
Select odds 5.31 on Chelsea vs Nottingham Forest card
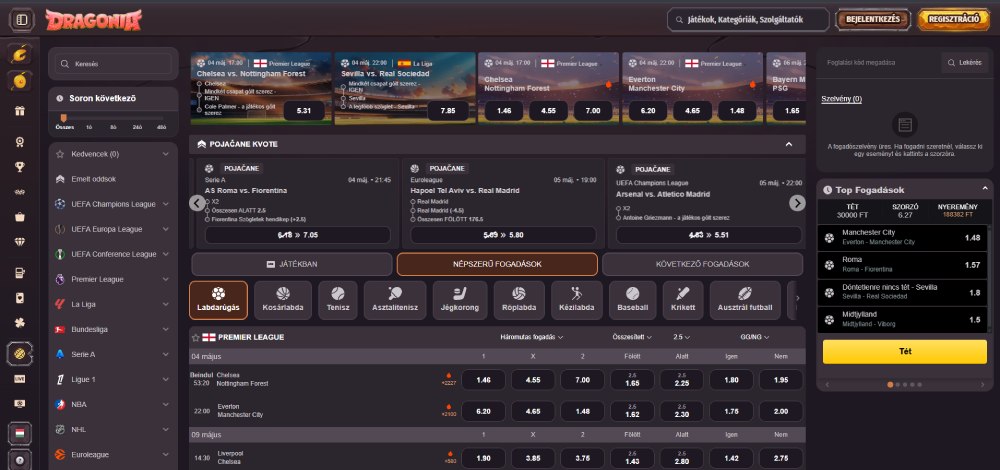[304, 110]
